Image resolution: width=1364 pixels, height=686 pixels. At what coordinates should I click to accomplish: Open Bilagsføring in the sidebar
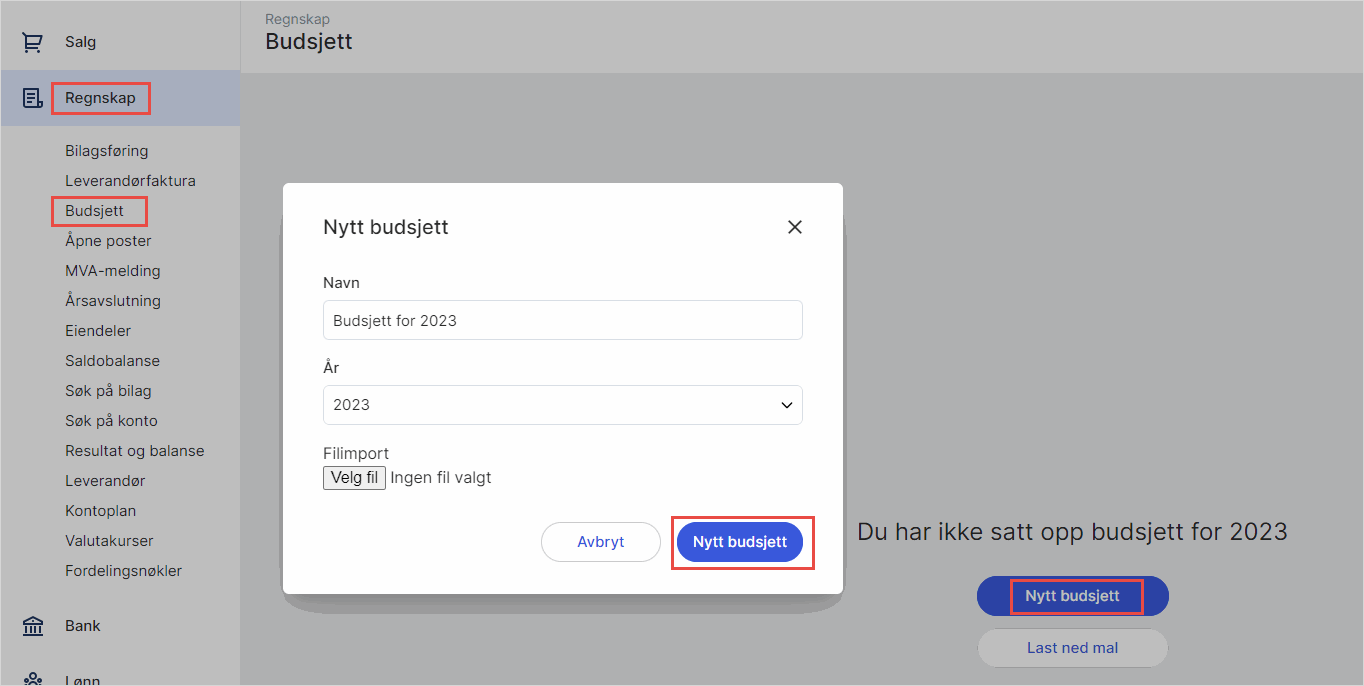tap(107, 151)
